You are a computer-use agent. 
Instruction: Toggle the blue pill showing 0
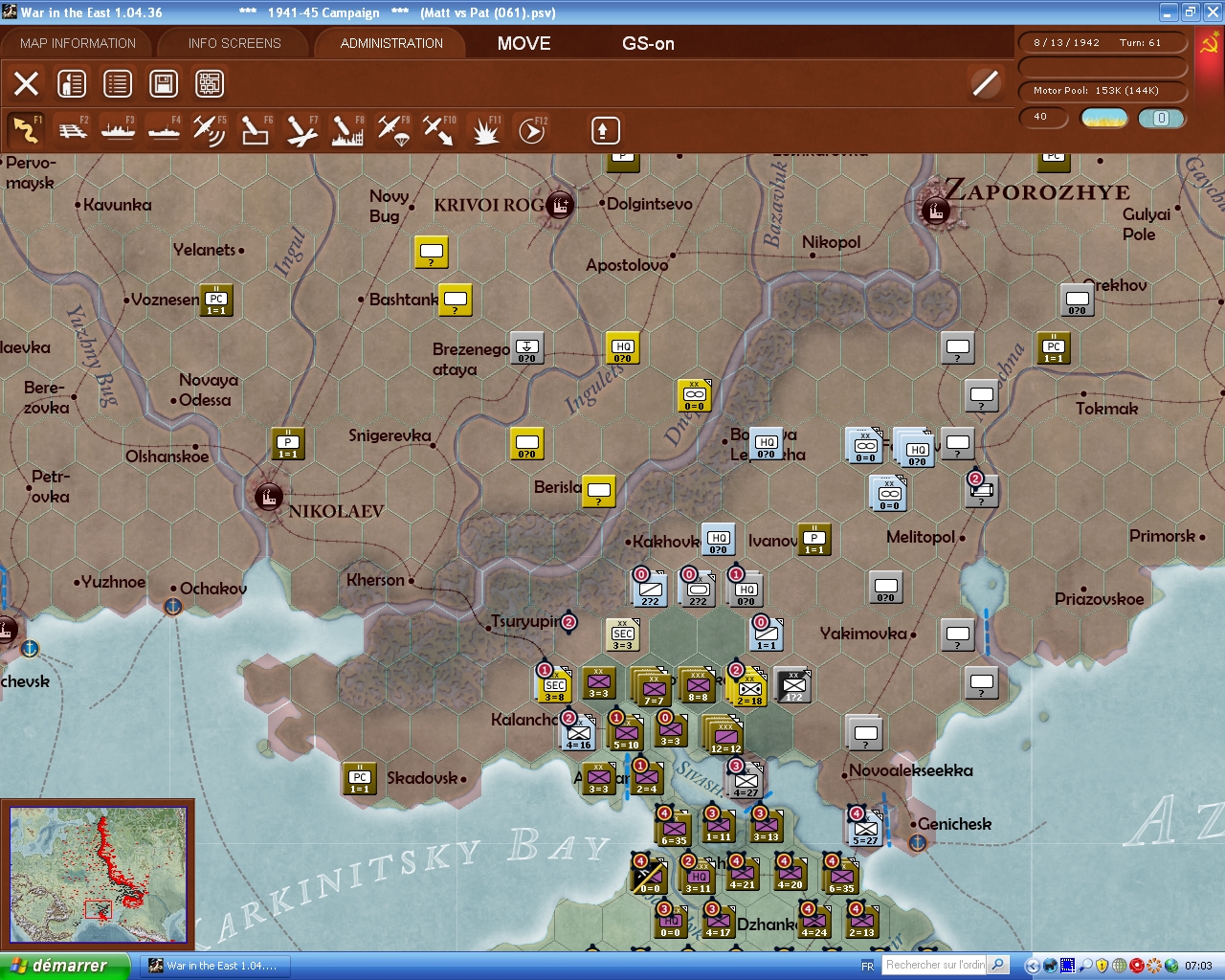[1161, 118]
